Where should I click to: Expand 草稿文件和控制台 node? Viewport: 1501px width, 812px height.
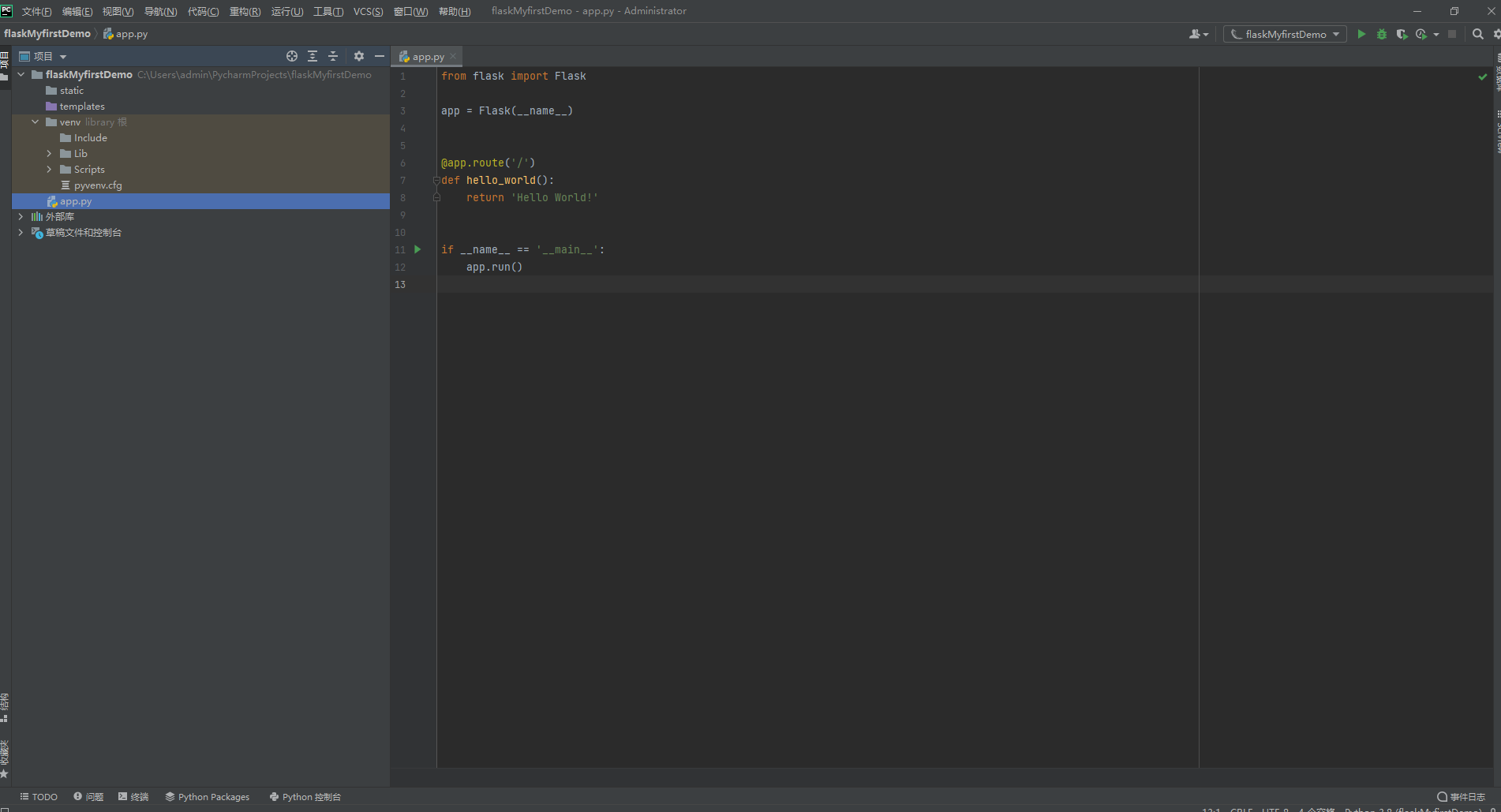[x=21, y=232]
